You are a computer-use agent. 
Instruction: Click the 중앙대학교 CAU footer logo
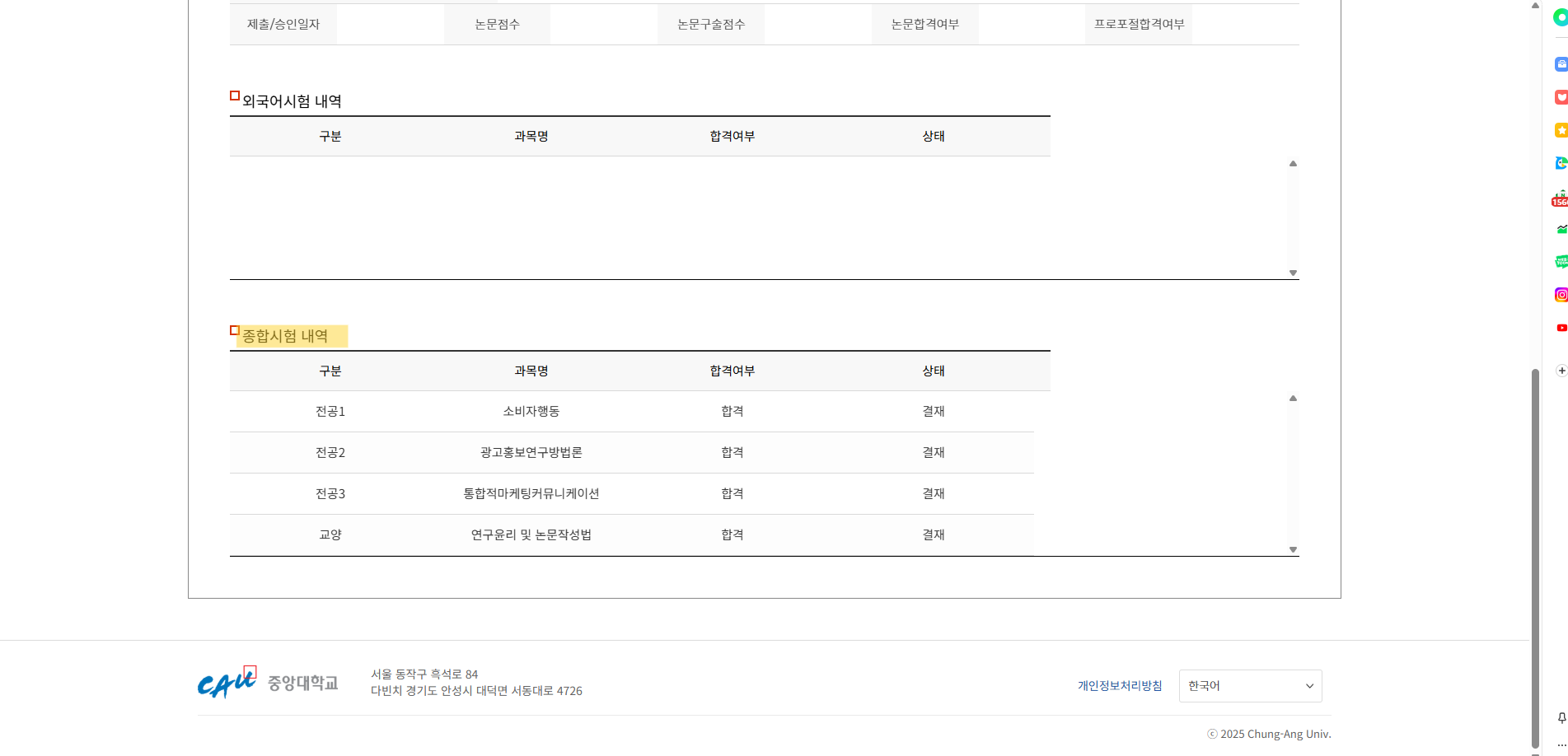point(268,683)
